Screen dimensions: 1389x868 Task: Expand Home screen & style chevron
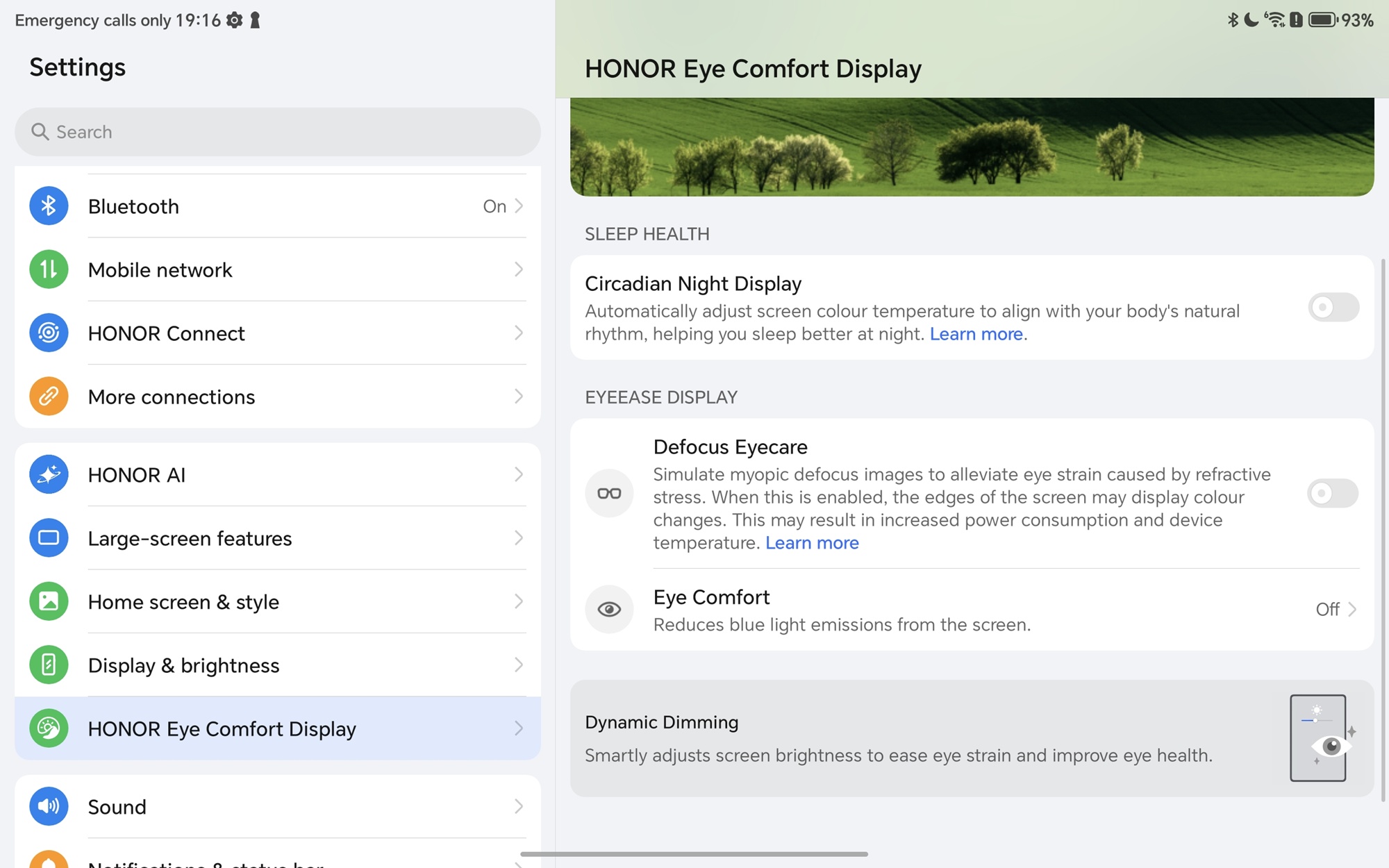518,601
